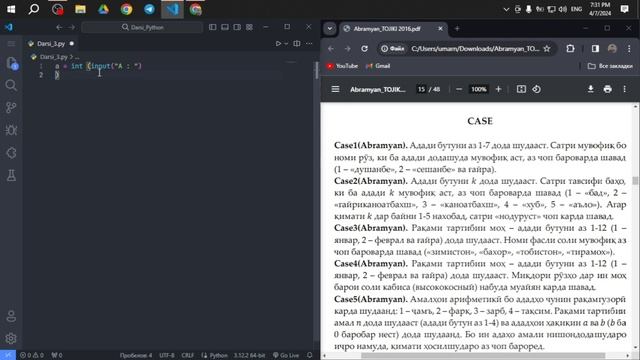
Task: Open the Chrome profile avatar
Action: 612,49
